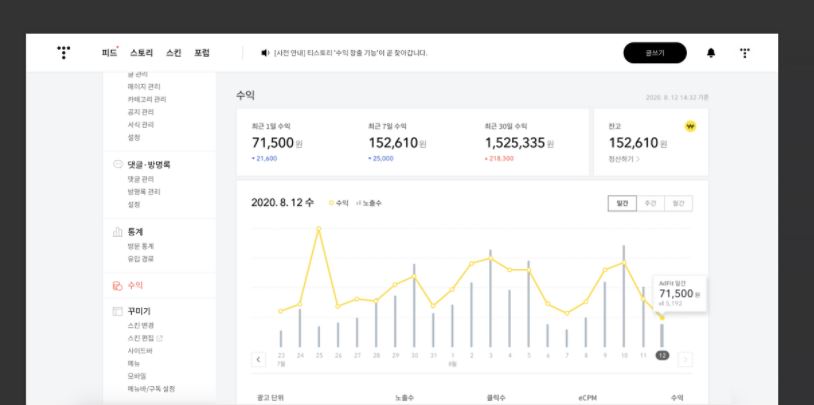Click the 클릭수 column header
The image size is (814, 405).
[496, 398]
